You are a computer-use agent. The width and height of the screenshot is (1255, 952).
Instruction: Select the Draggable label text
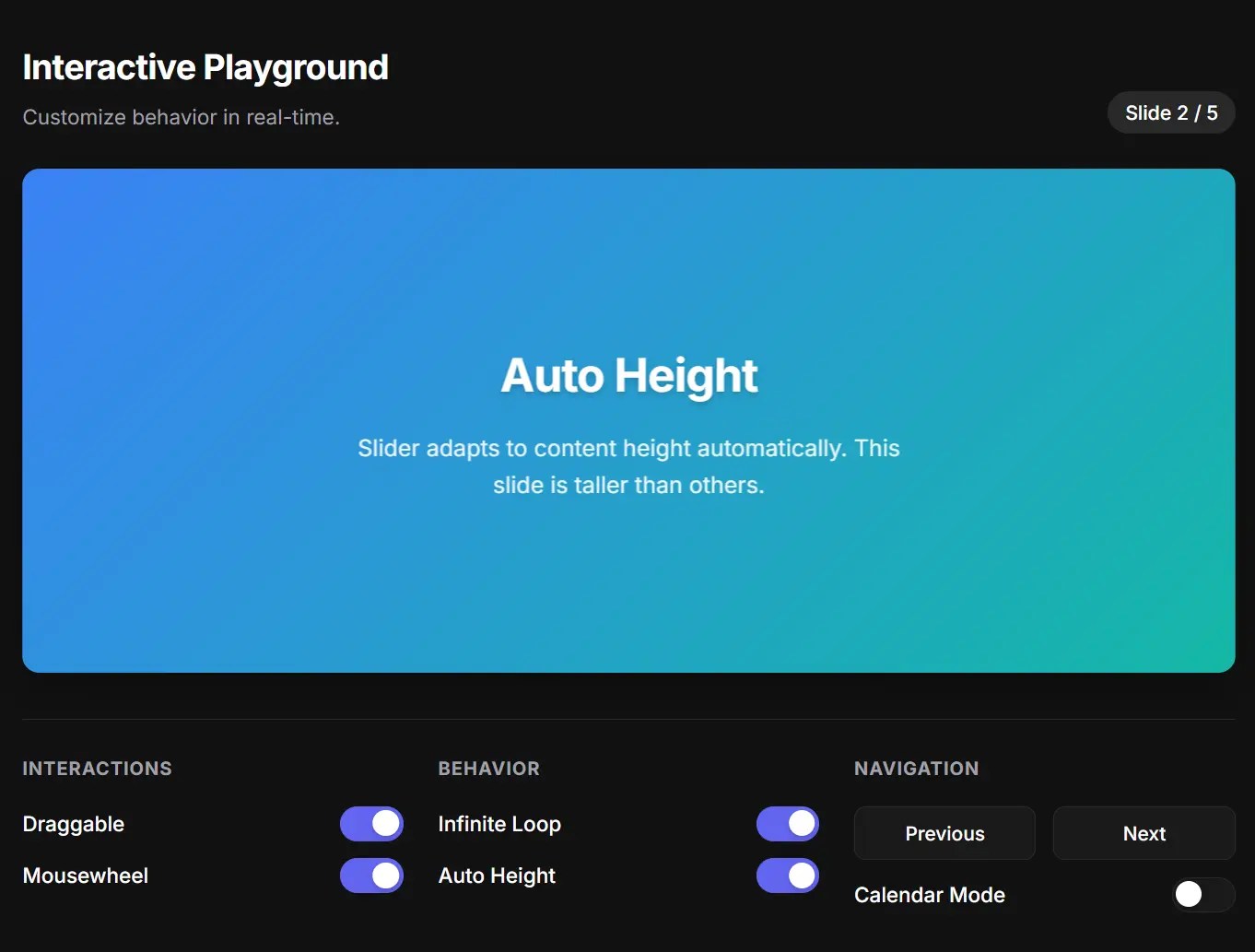point(73,824)
